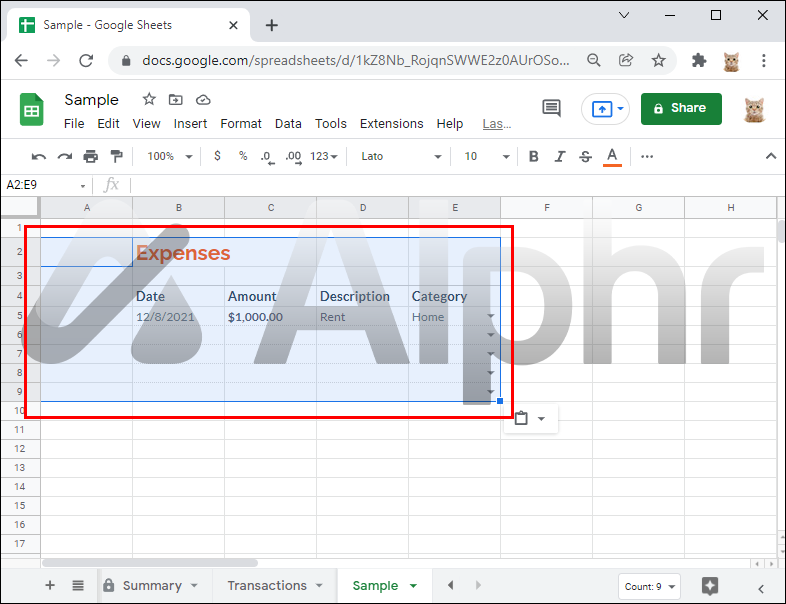Open the All Sheets list icon
The image size is (786, 604).
click(78, 585)
